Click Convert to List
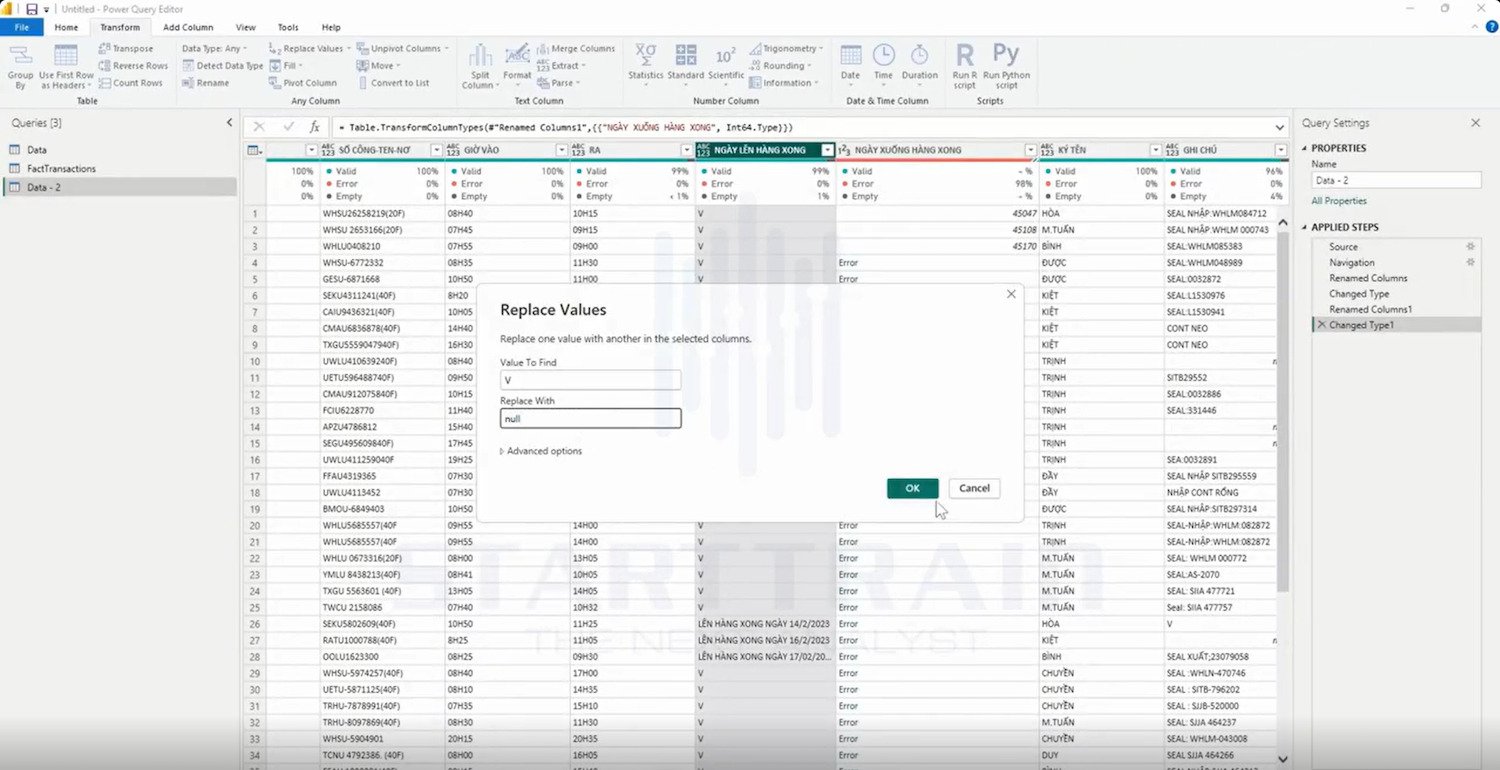 coord(392,83)
